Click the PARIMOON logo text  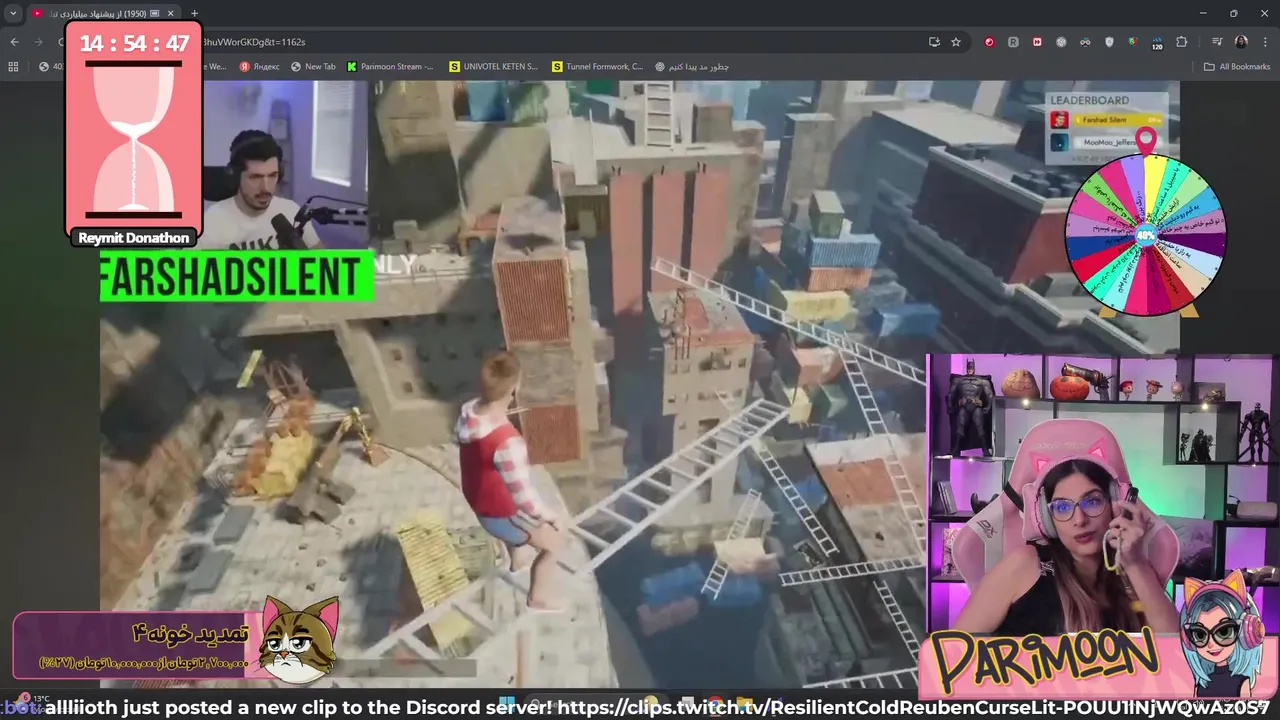point(1046,660)
